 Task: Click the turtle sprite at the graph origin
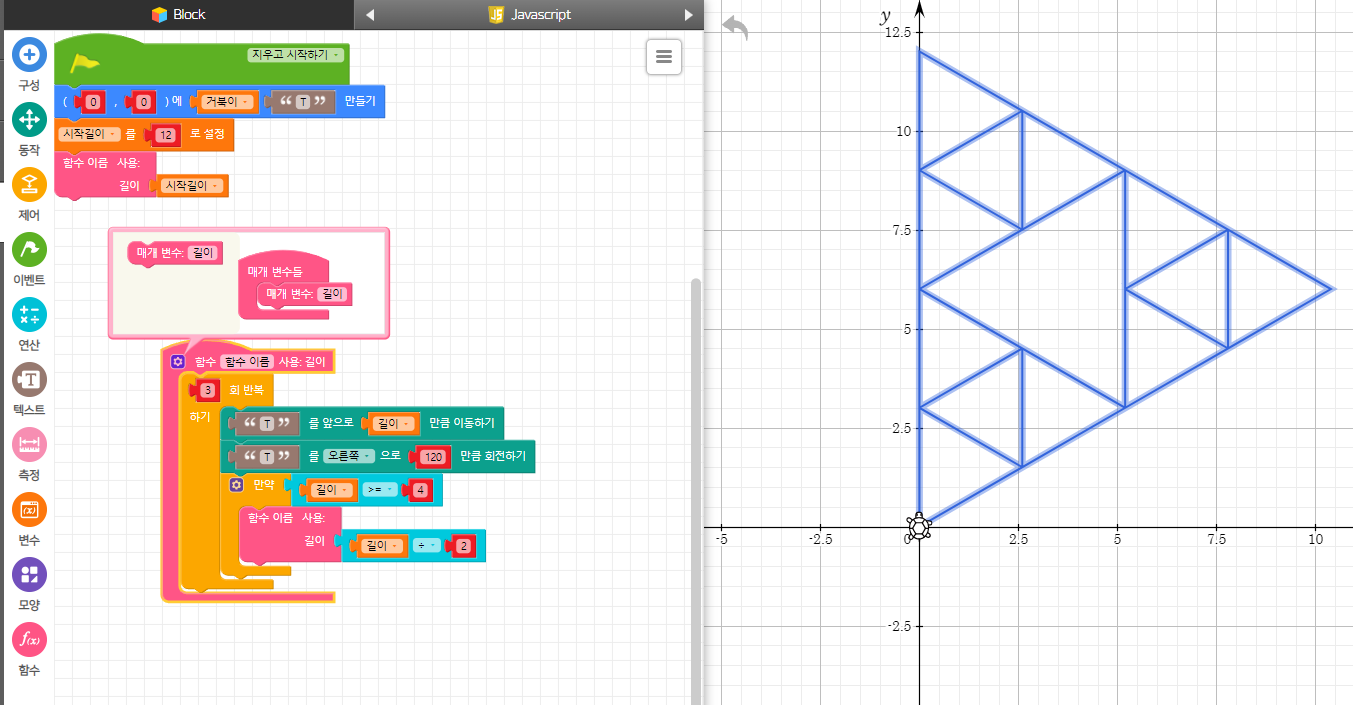click(918, 525)
